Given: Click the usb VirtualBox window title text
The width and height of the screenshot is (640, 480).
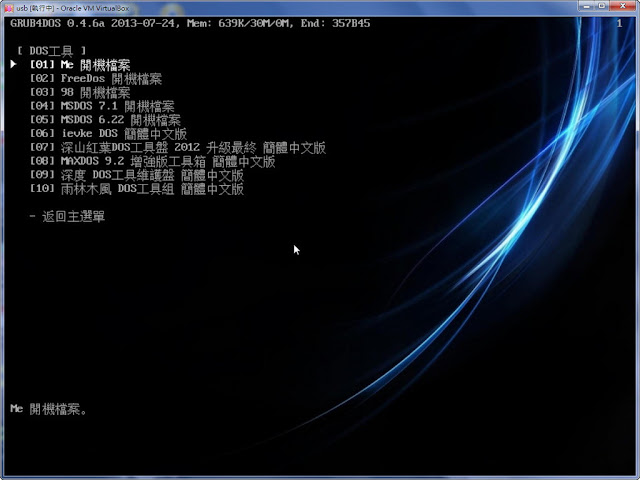Looking at the screenshot, I should (x=73, y=8).
